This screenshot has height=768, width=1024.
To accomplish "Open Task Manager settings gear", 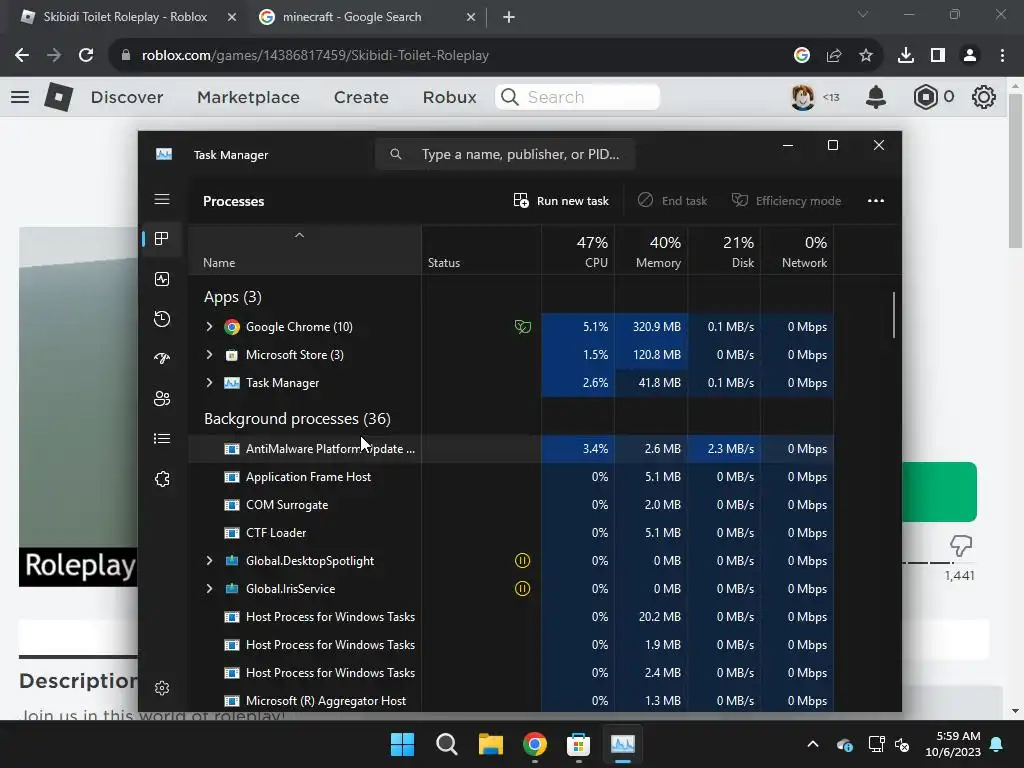I will click(x=162, y=688).
